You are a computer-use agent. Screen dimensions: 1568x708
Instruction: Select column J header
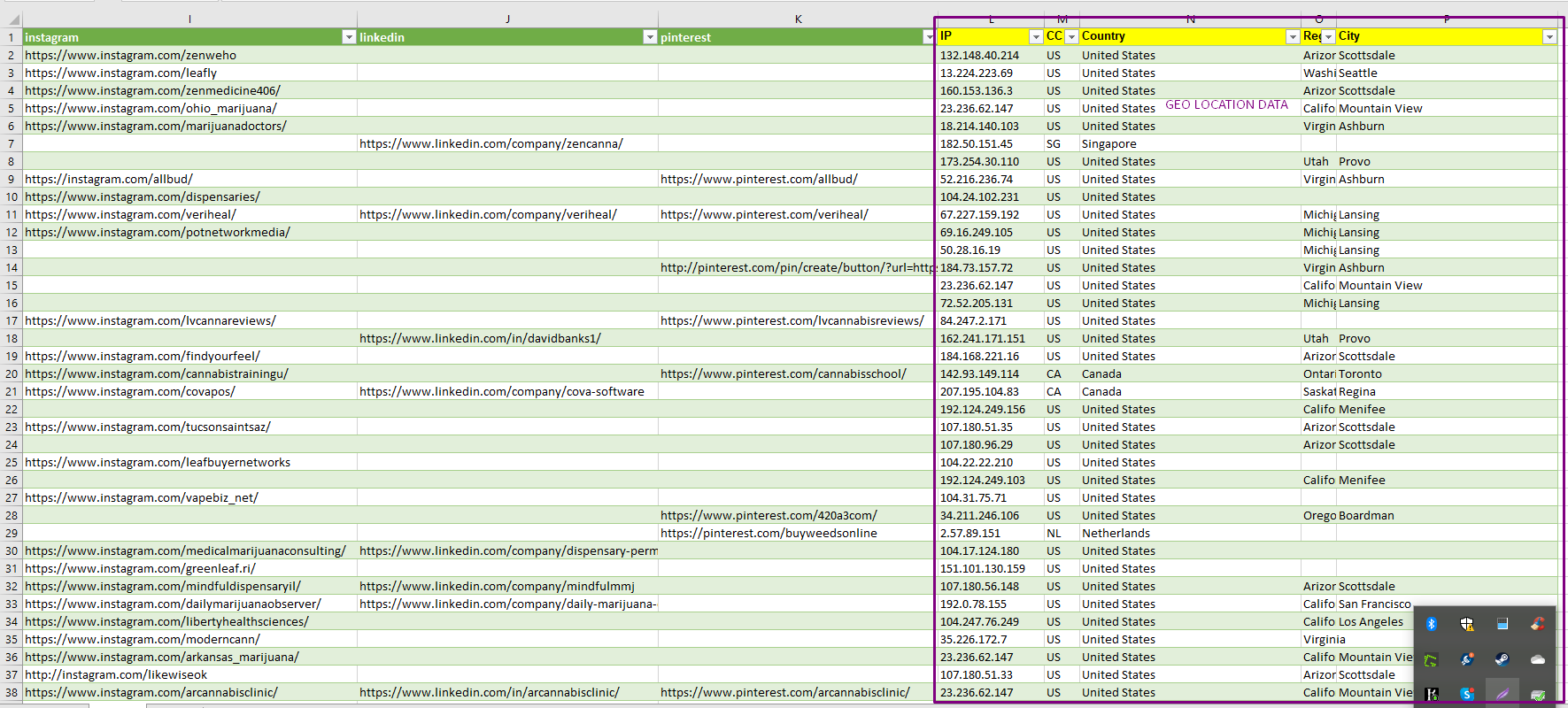pyautogui.click(x=507, y=19)
